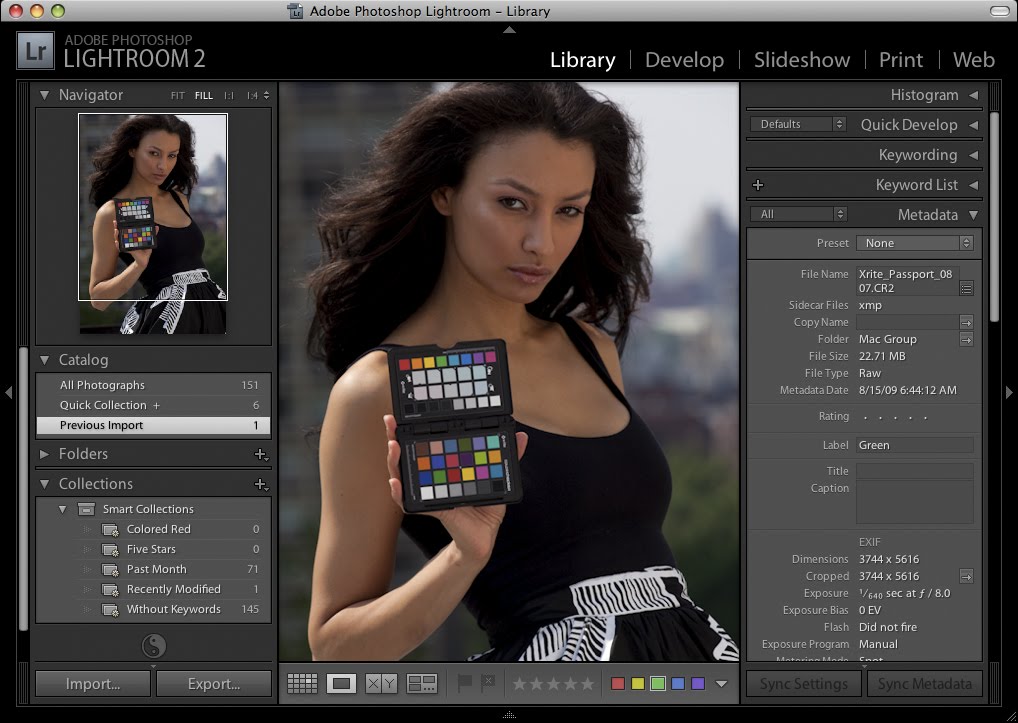Add new collection with plus icon

tap(261, 484)
